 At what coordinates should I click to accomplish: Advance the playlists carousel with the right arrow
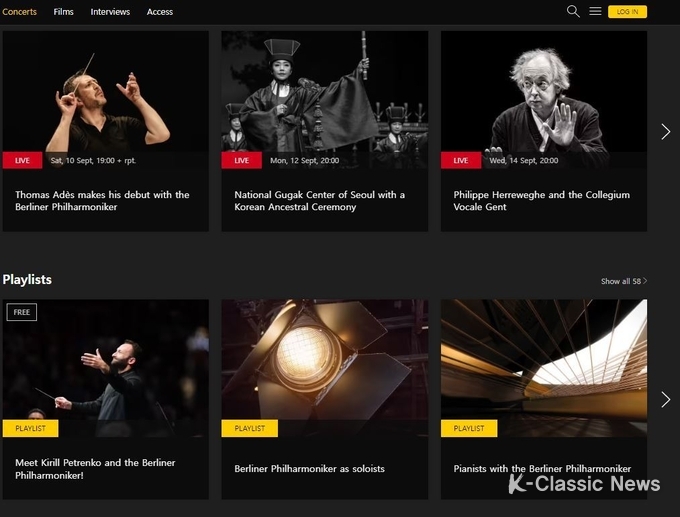[x=666, y=399]
